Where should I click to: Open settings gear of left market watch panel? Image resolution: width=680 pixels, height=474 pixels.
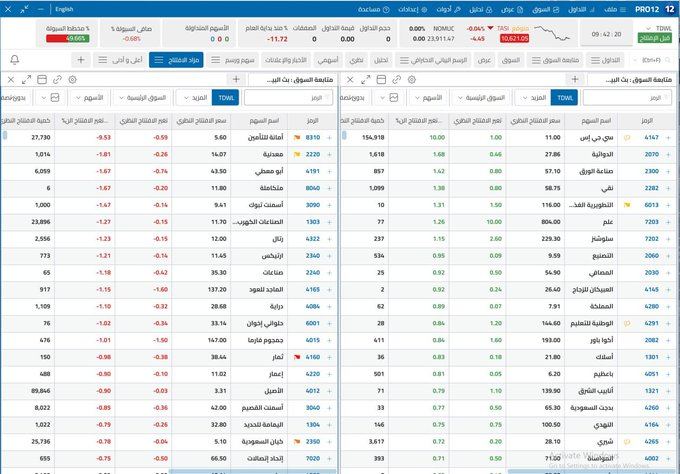click(72, 79)
